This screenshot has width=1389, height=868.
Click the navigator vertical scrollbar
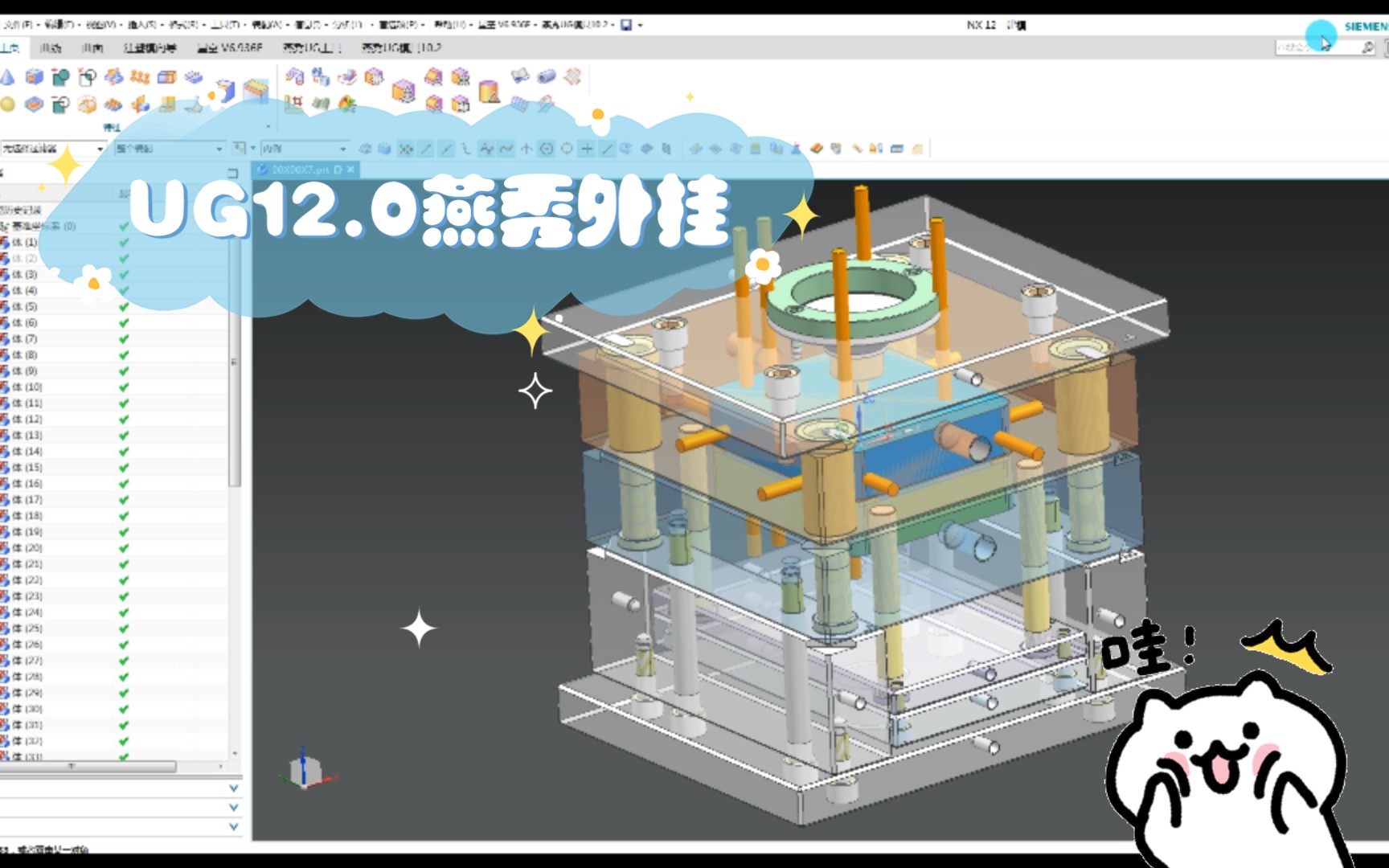click(x=235, y=363)
